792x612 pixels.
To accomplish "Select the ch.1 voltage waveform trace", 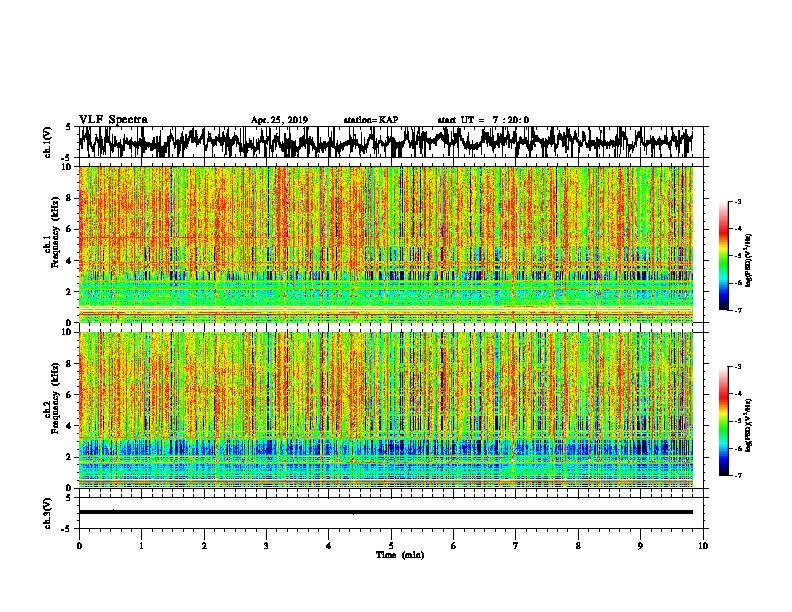I will click(386, 142).
